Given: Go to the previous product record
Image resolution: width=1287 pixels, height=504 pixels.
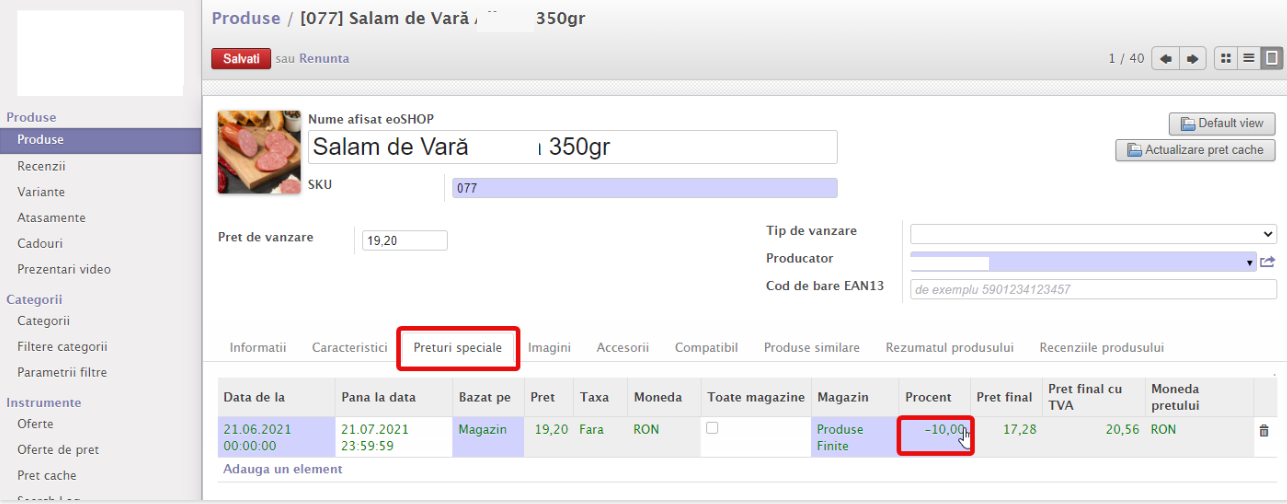Looking at the screenshot, I should point(1165,59).
